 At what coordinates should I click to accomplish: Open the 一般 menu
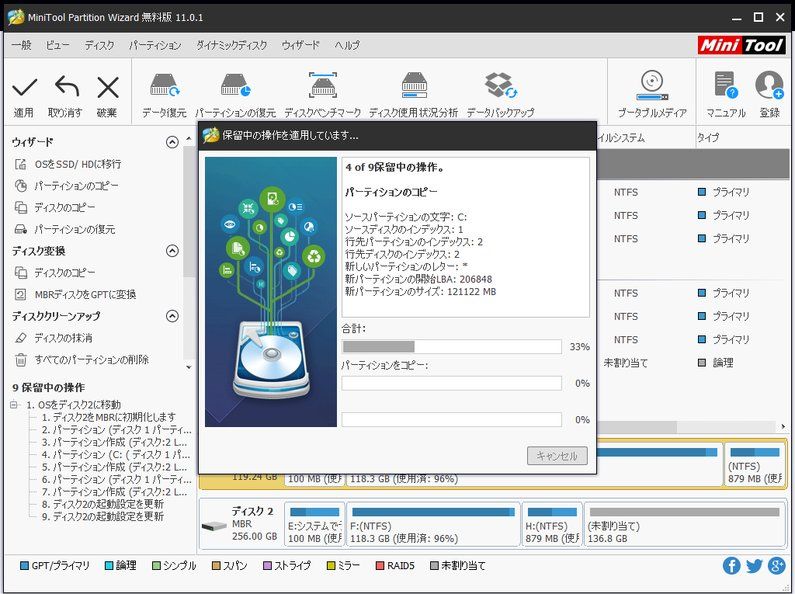click(x=21, y=45)
